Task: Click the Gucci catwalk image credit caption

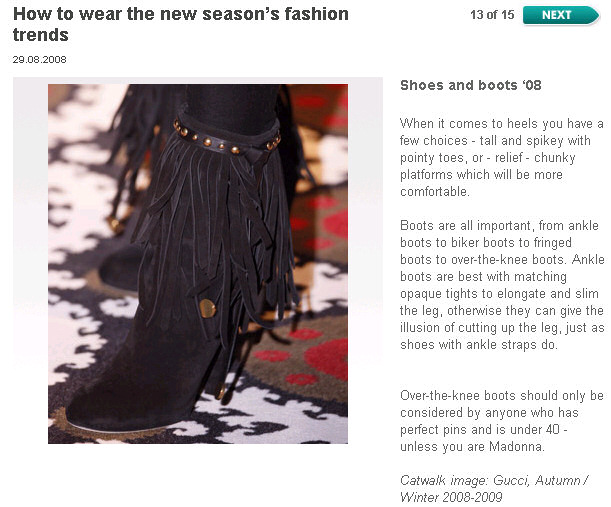Action: (x=494, y=489)
